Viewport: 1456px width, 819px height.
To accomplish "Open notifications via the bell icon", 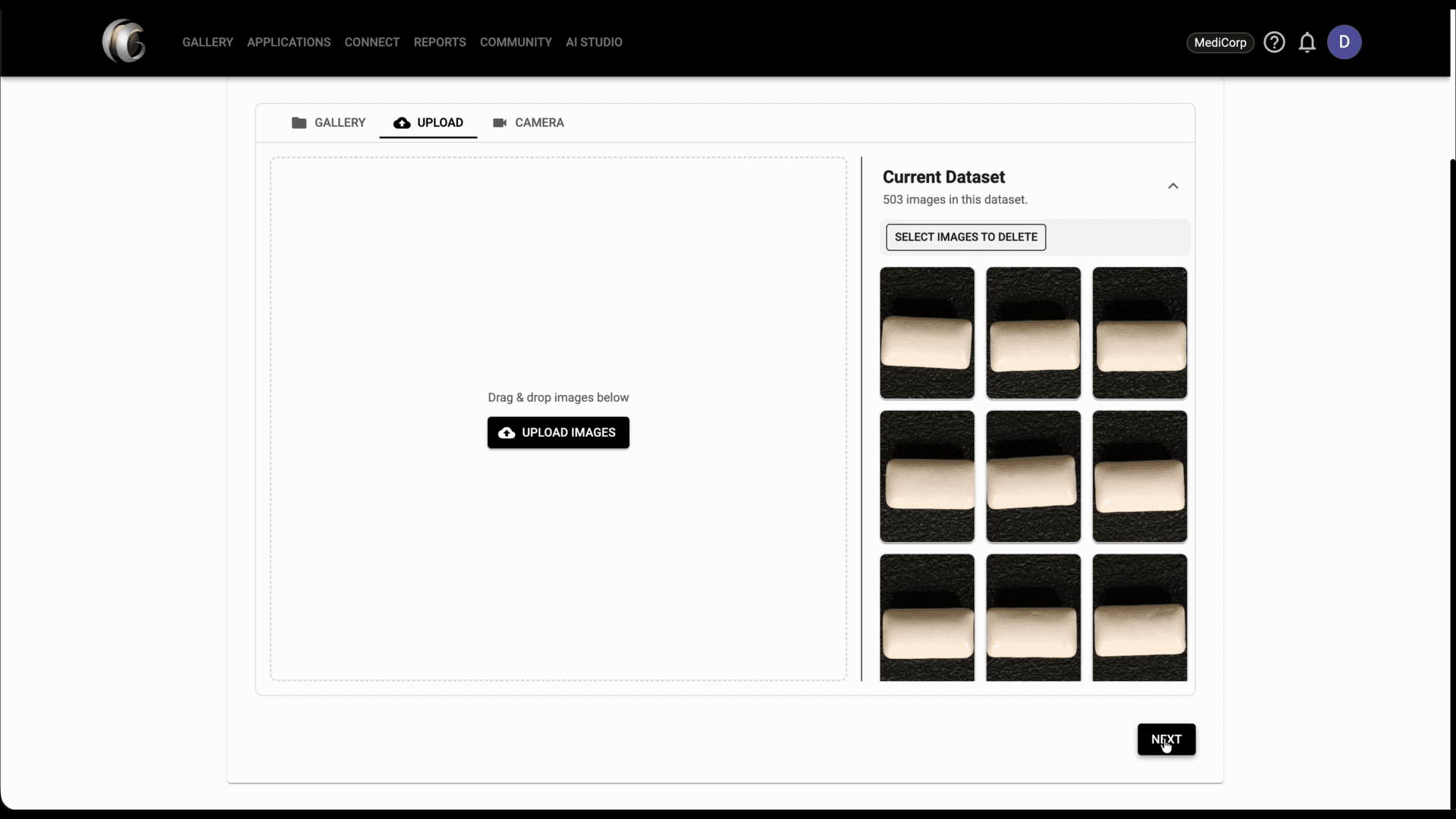I will [x=1307, y=42].
